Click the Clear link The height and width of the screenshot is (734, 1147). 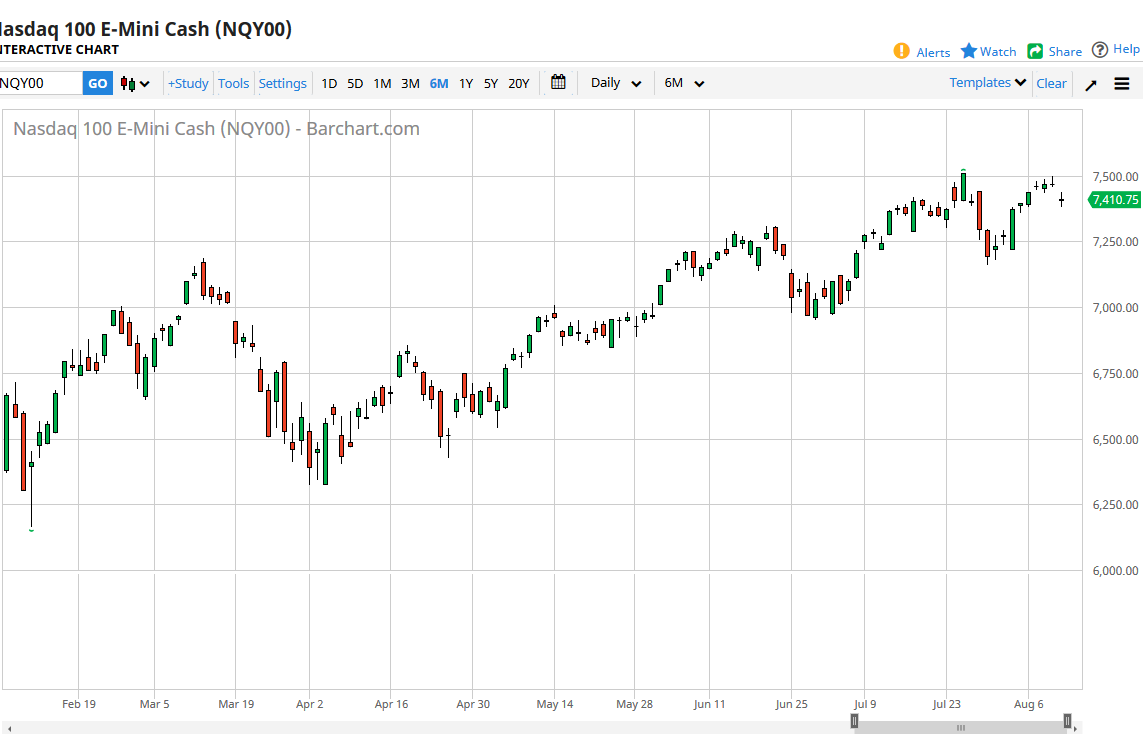coord(1051,84)
